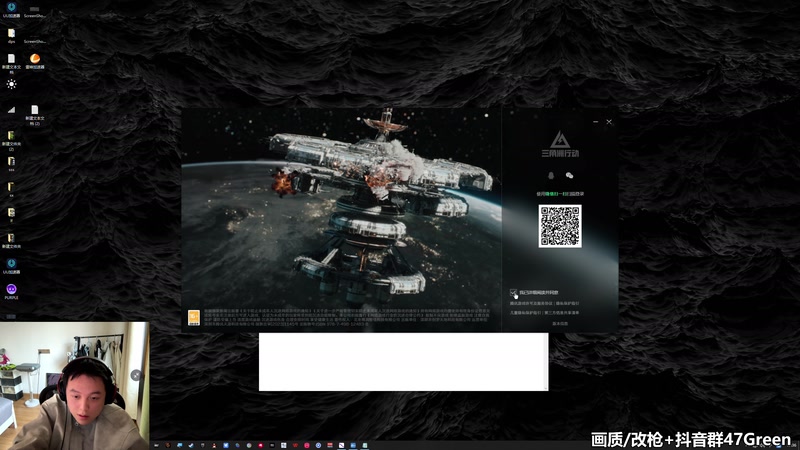Open the 腾讯游戏许可及服务协议 link

531,303
